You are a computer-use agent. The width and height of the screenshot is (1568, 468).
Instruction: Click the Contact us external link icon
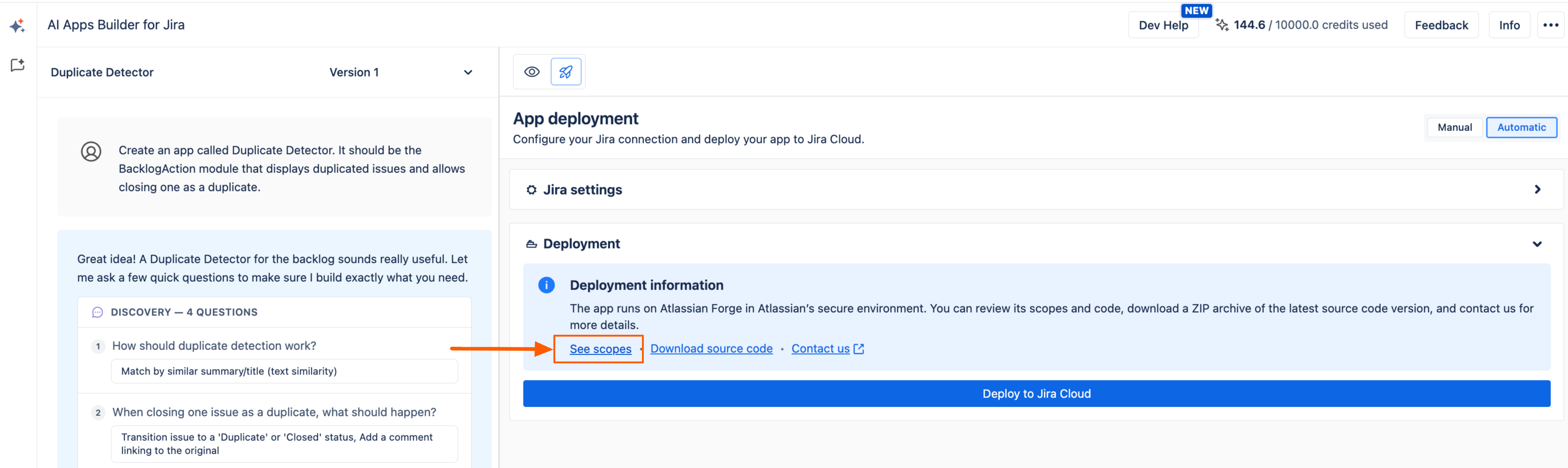(859, 349)
